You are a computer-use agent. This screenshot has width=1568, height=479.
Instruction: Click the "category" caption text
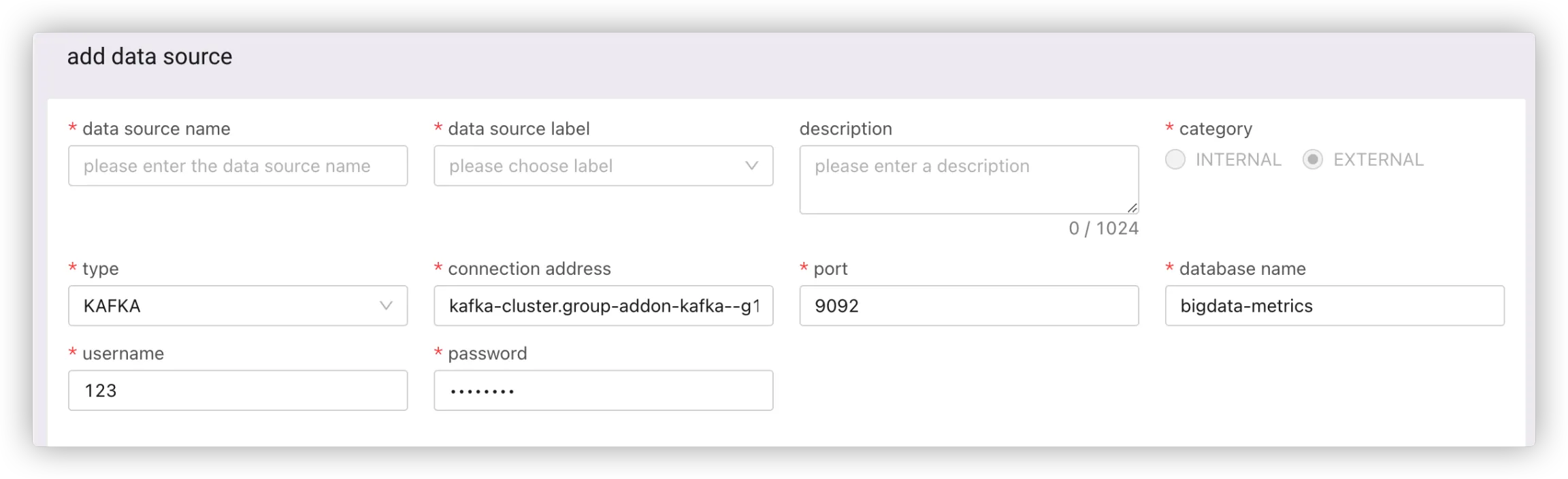pyautogui.click(x=1215, y=129)
